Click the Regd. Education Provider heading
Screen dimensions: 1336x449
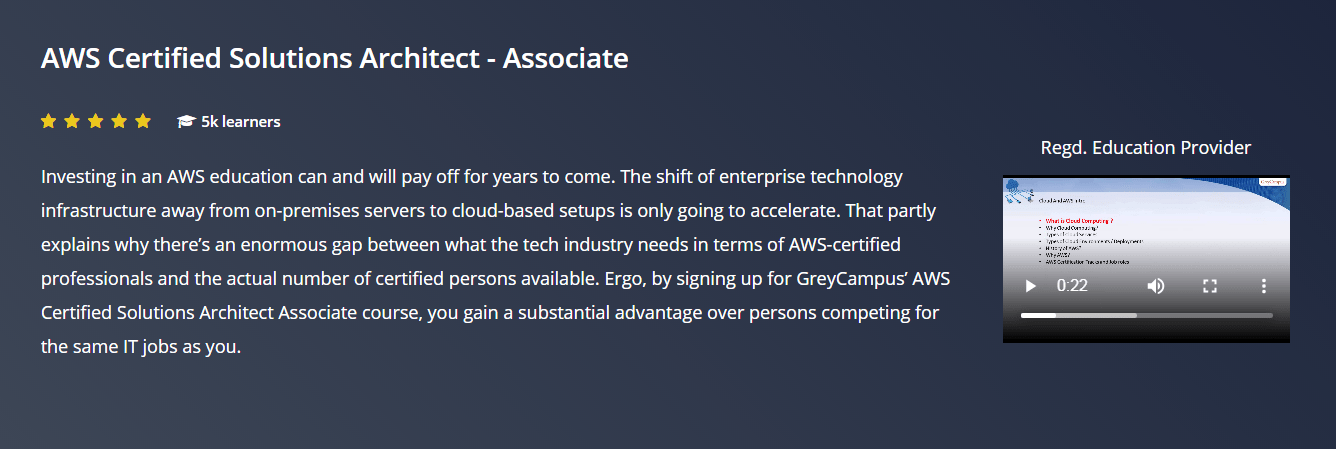click(1146, 148)
